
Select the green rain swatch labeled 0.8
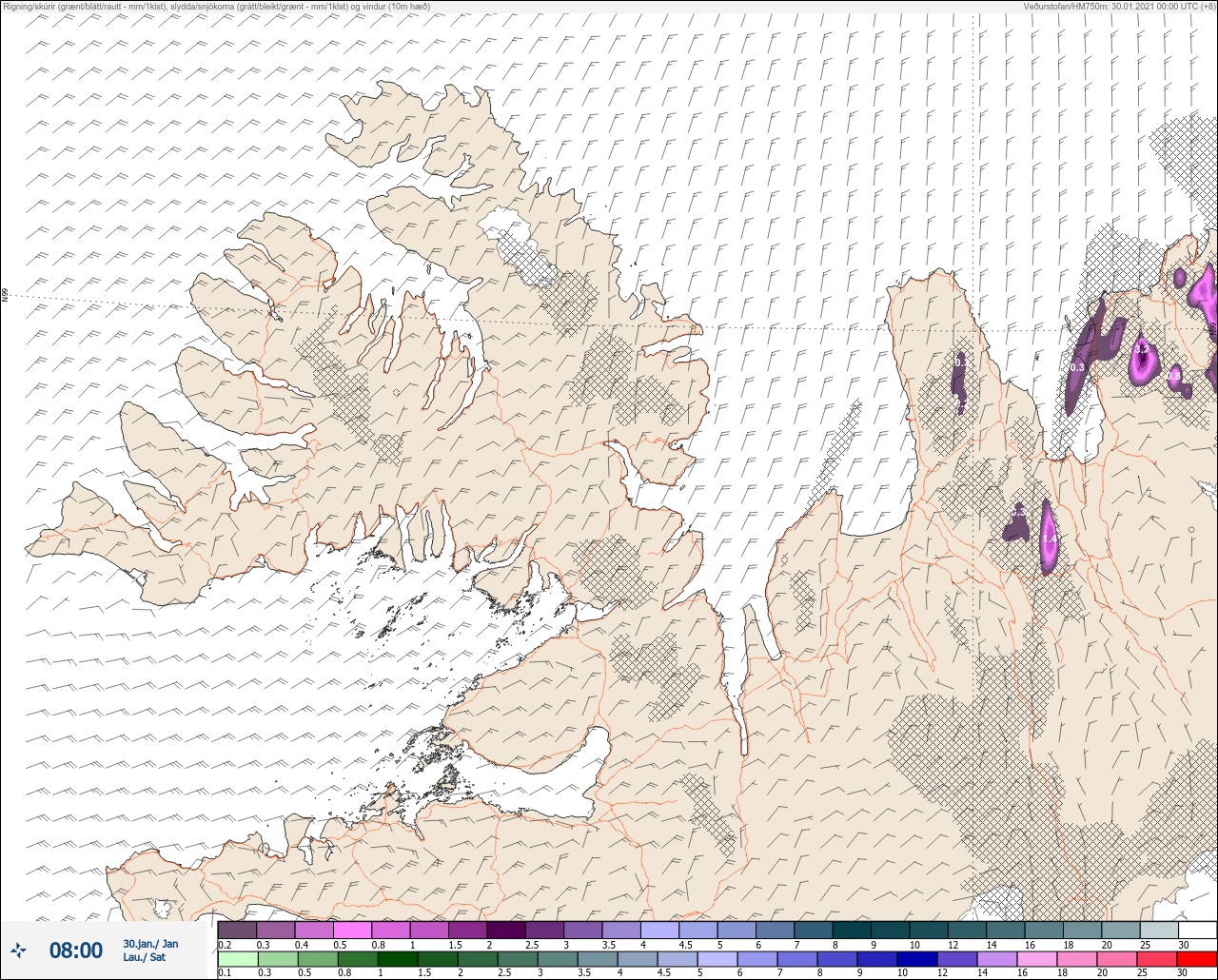pyautogui.click(x=358, y=958)
